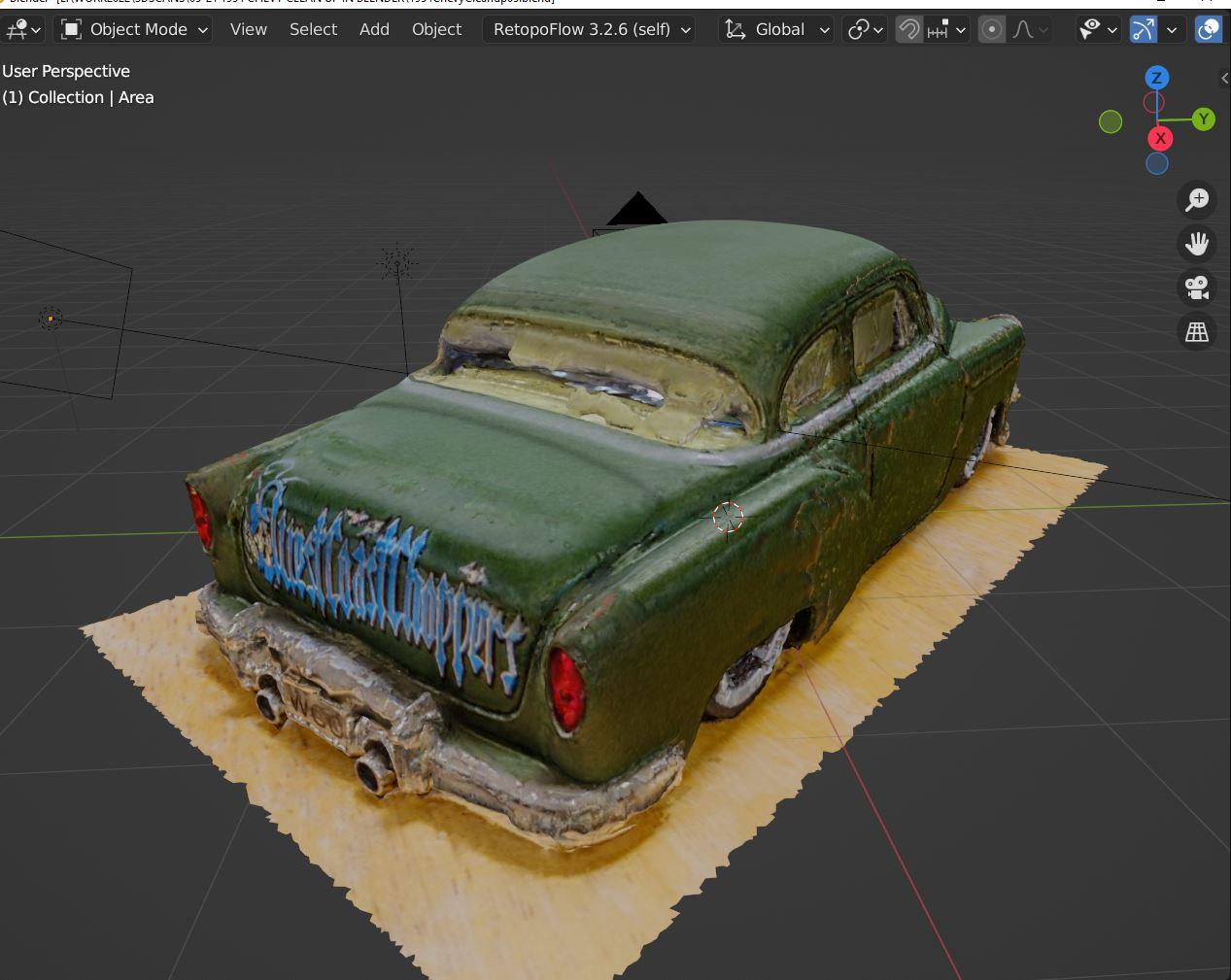
Task: Open the Global transform orientation dropdown
Action: 776,29
